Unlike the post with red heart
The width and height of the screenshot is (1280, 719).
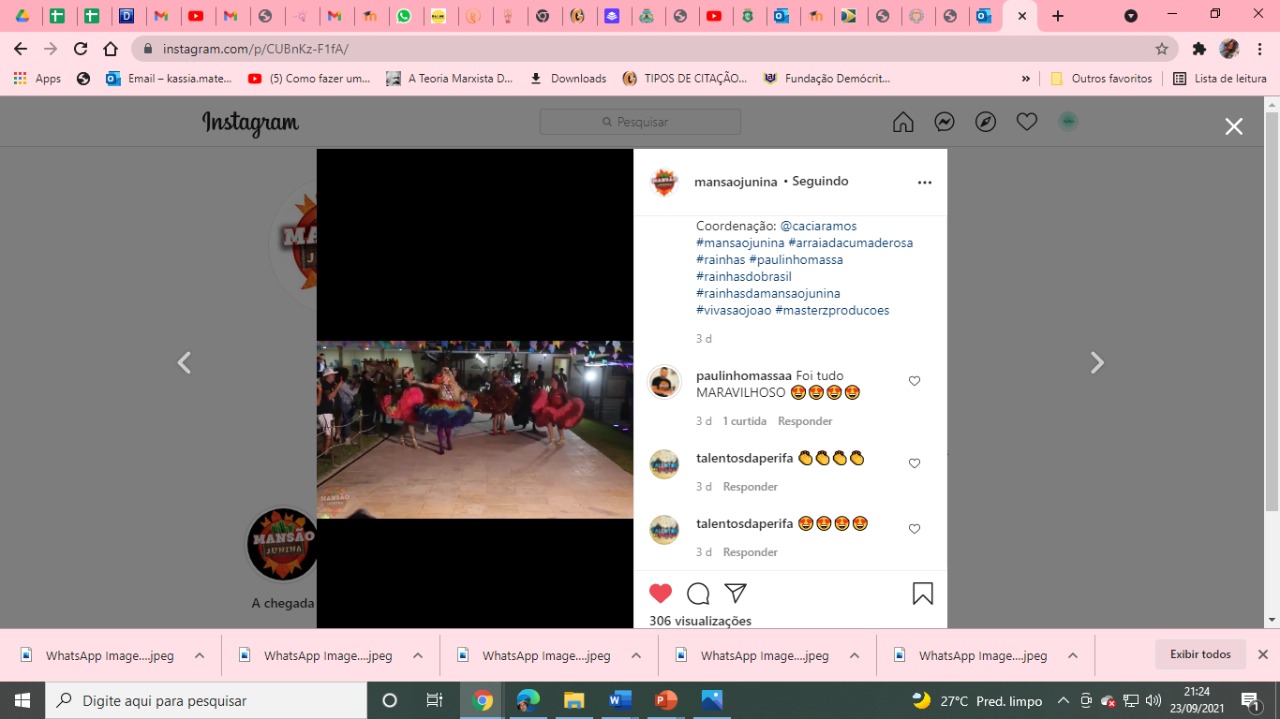[x=660, y=594]
